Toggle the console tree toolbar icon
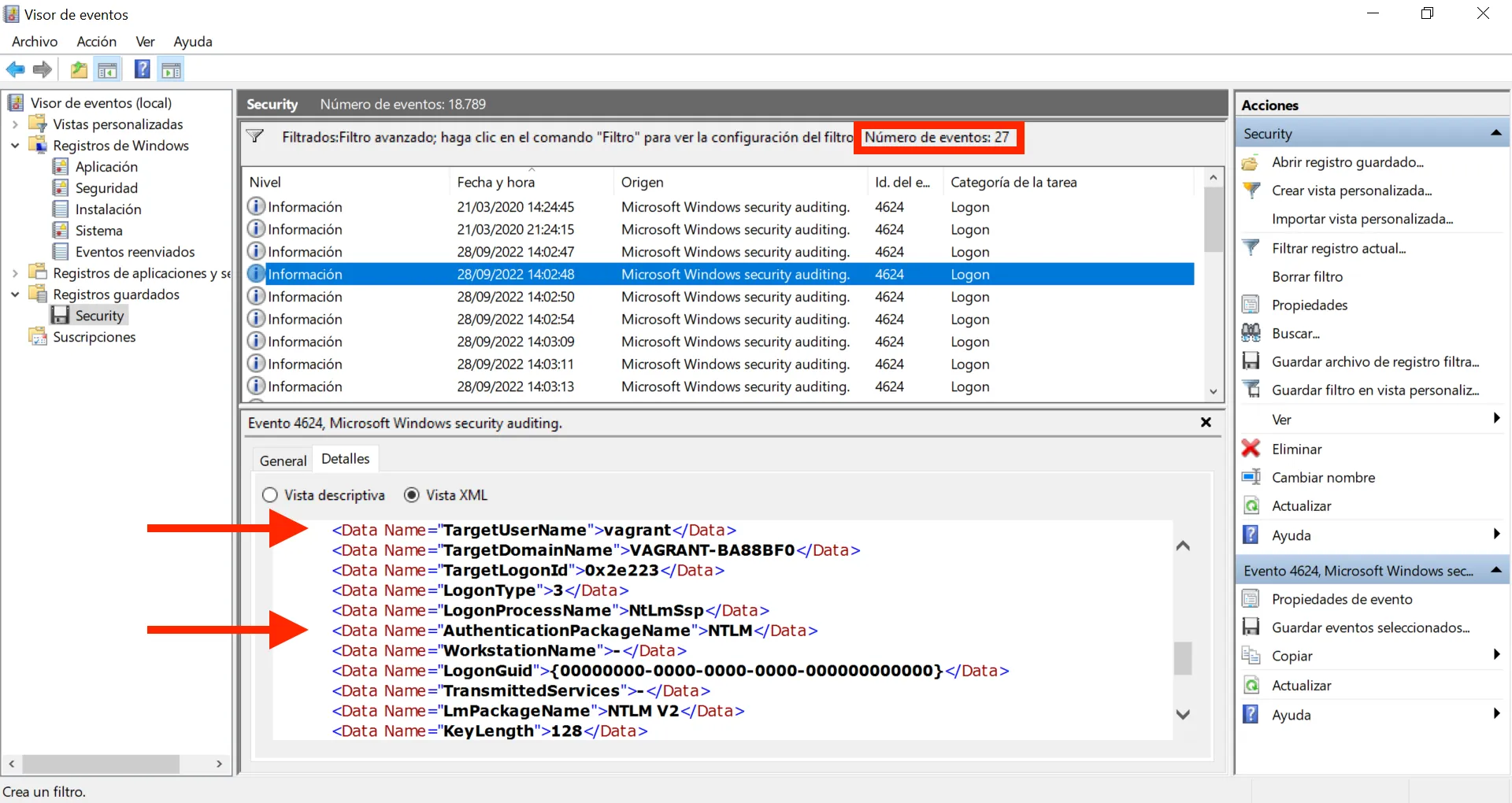 pos(108,70)
